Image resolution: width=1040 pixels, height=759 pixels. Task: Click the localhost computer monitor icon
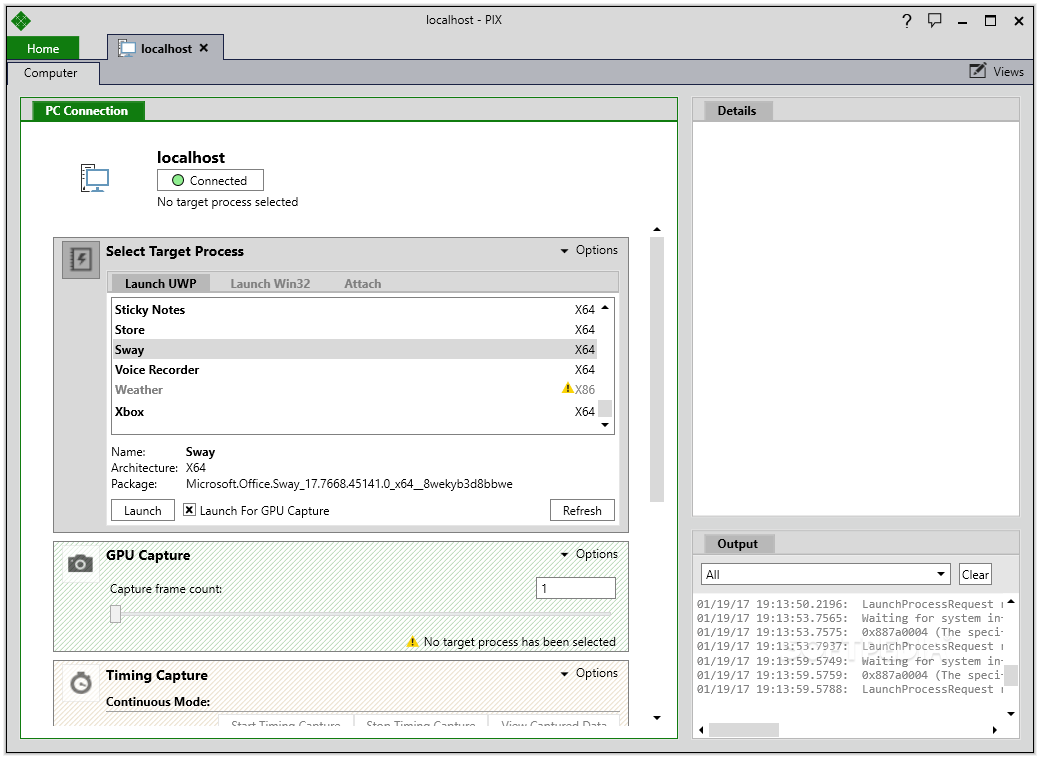coord(95,178)
